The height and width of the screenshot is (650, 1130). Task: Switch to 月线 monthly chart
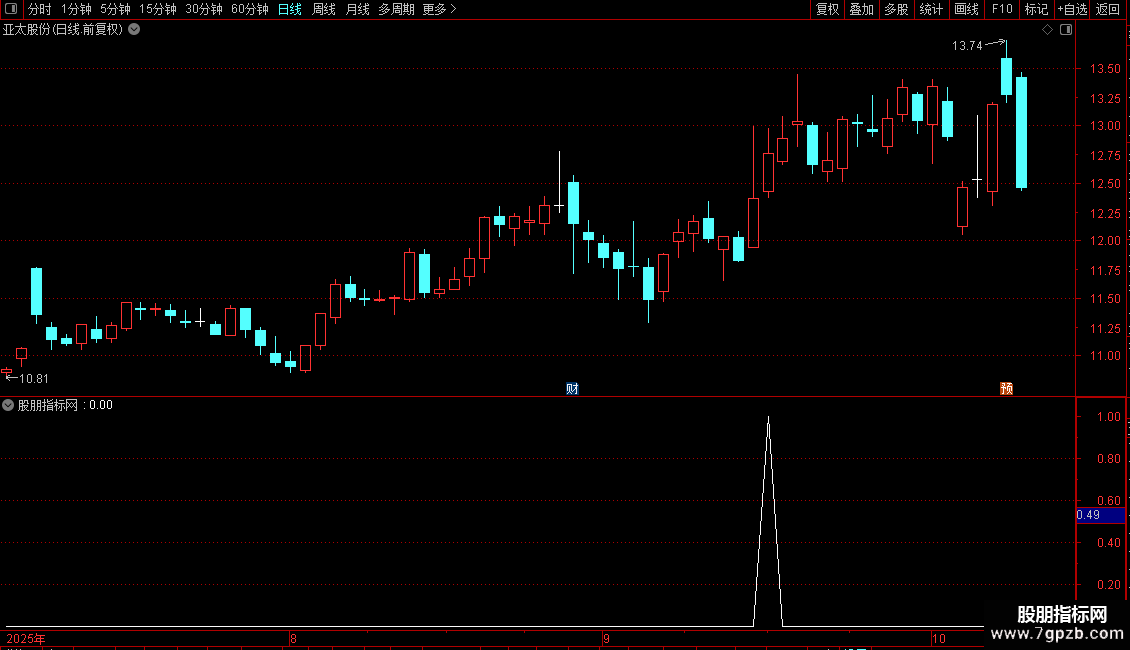357,9
